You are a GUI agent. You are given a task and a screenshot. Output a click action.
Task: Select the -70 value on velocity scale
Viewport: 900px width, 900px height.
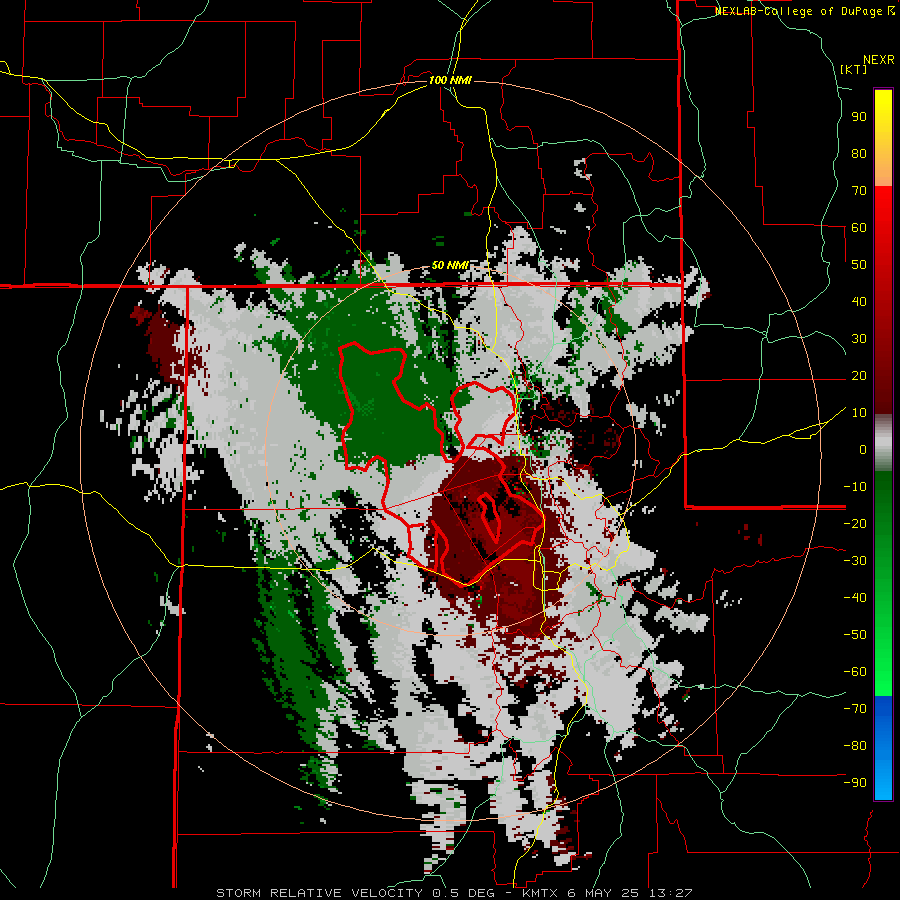tap(855, 709)
